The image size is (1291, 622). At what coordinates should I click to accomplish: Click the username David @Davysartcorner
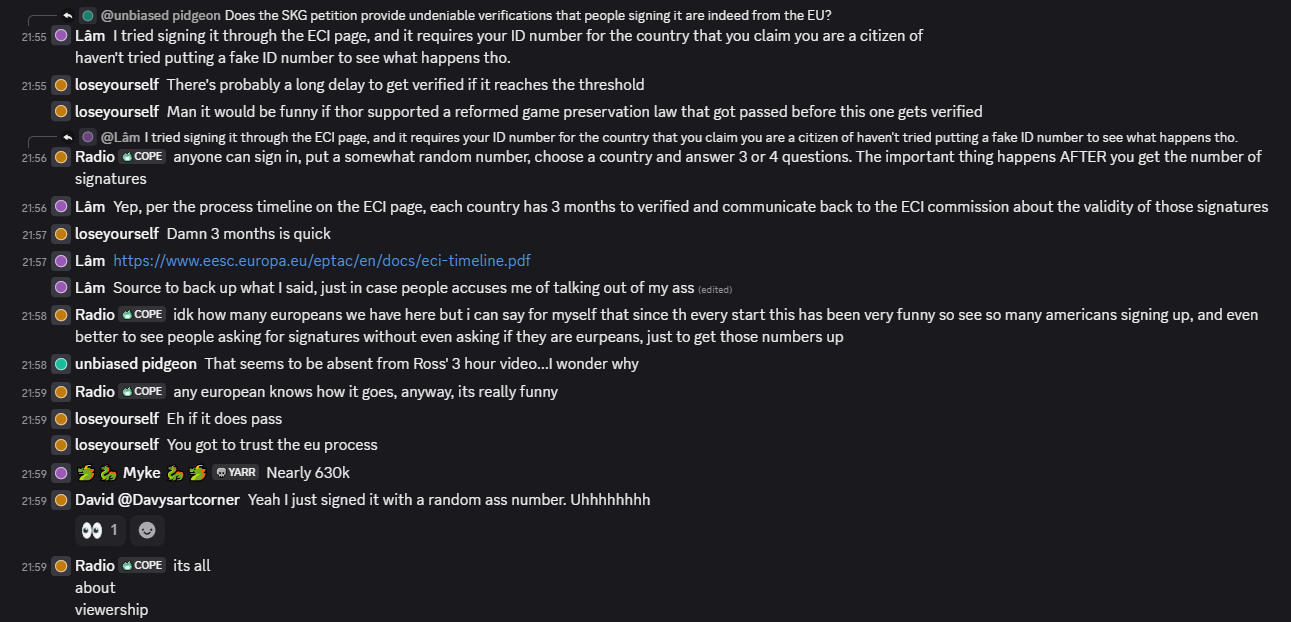point(158,499)
